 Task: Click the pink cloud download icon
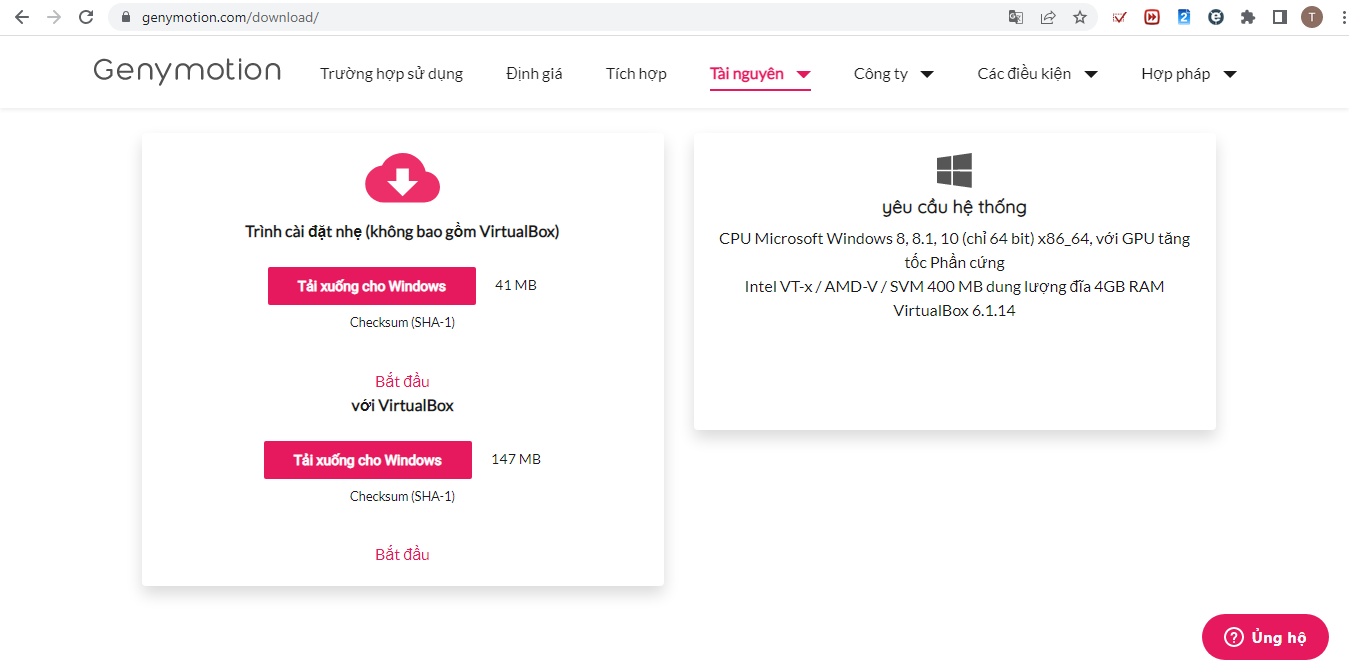click(x=402, y=179)
